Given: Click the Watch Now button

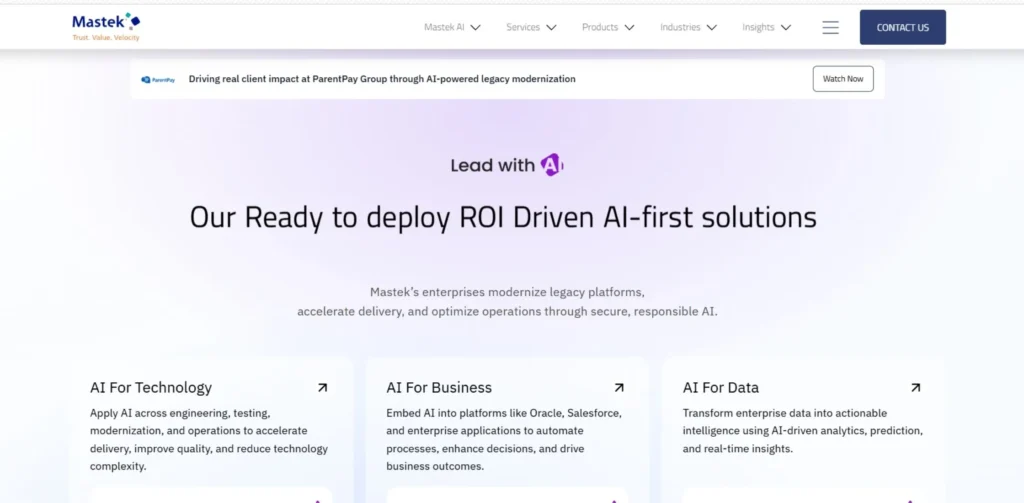Looking at the screenshot, I should click(842, 79).
